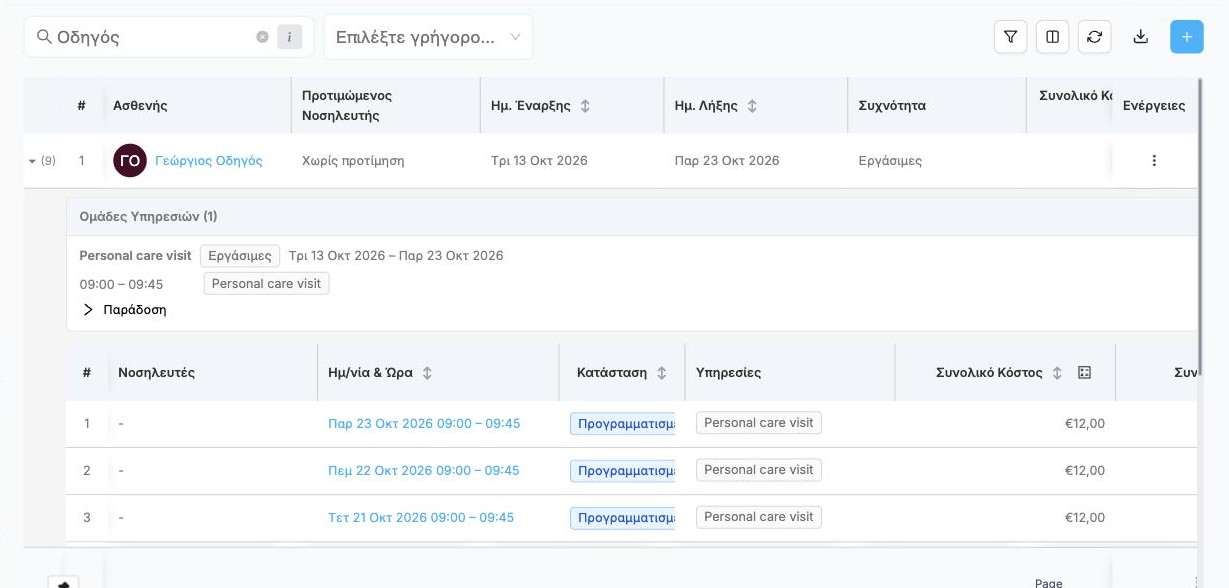Sort by Συνολικό Κόστος in visits table
Screen dimensions: 1229x588
[x=1057, y=373]
